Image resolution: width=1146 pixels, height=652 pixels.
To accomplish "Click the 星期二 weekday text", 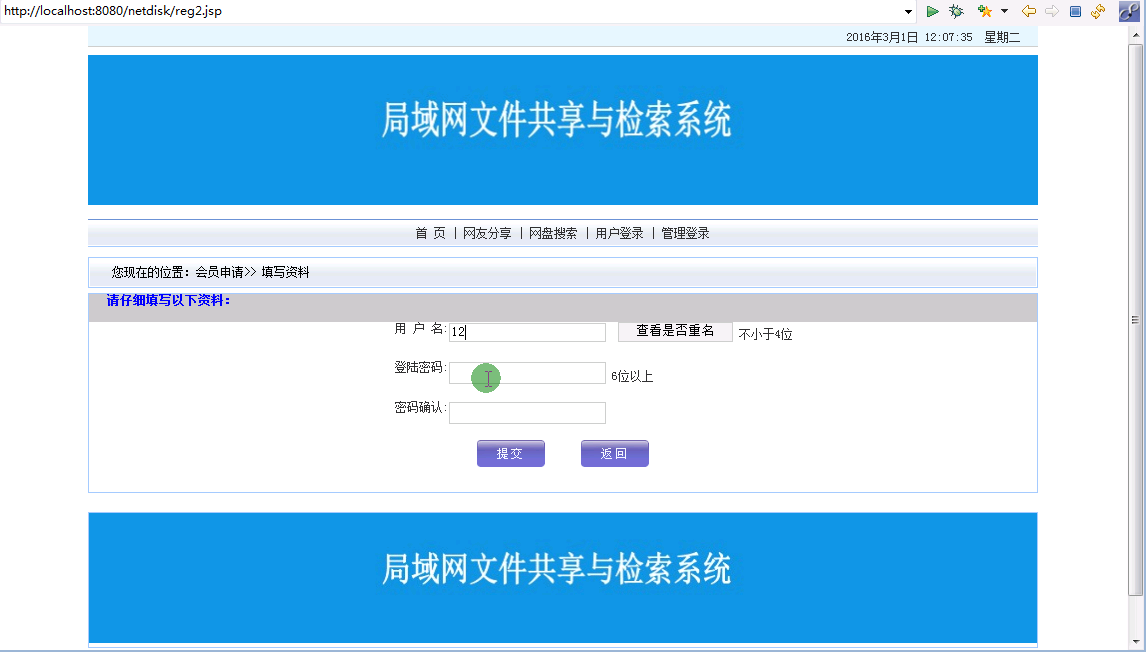I will tap(1002, 37).
